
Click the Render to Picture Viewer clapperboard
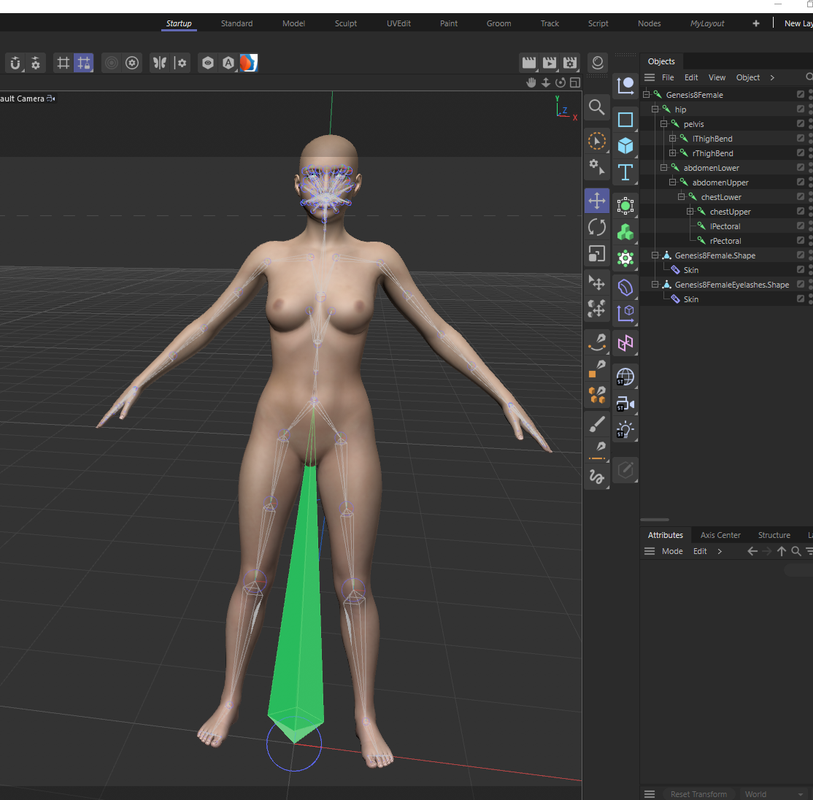click(x=549, y=63)
